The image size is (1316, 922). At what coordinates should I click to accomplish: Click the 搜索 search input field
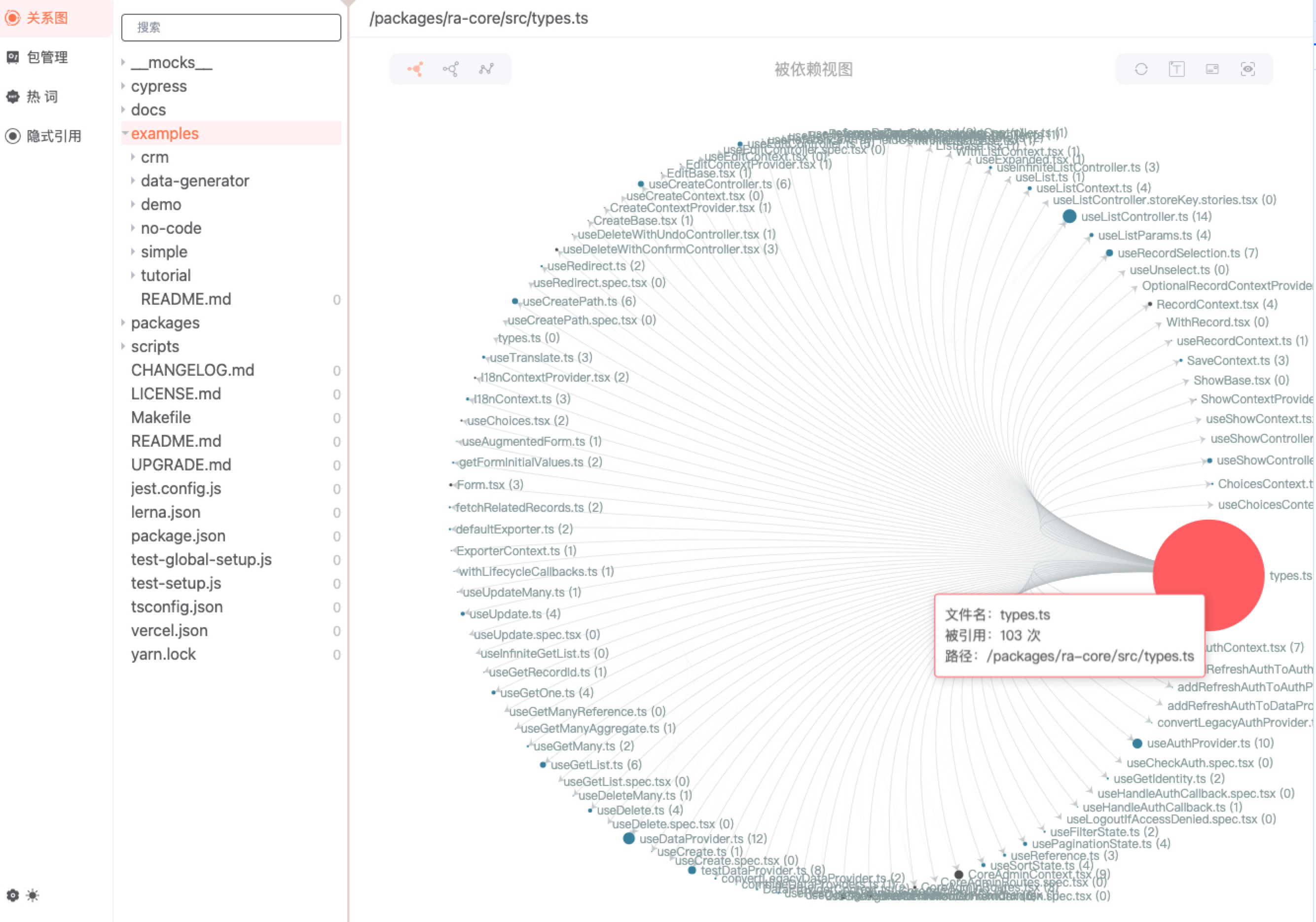tap(231, 28)
